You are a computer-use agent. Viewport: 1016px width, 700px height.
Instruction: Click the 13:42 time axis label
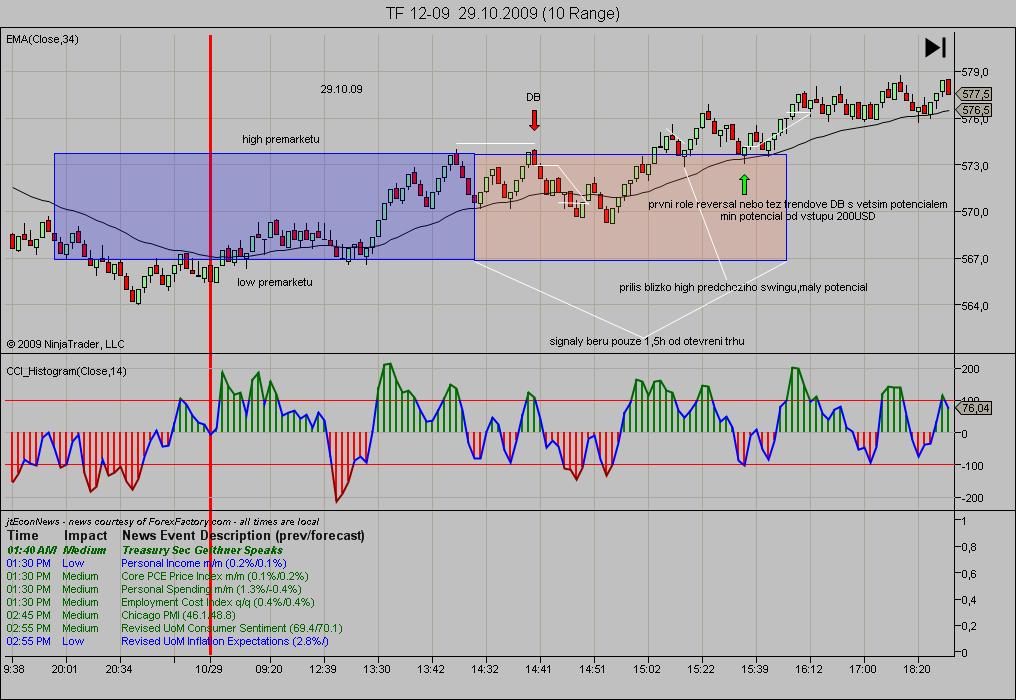(x=431, y=669)
